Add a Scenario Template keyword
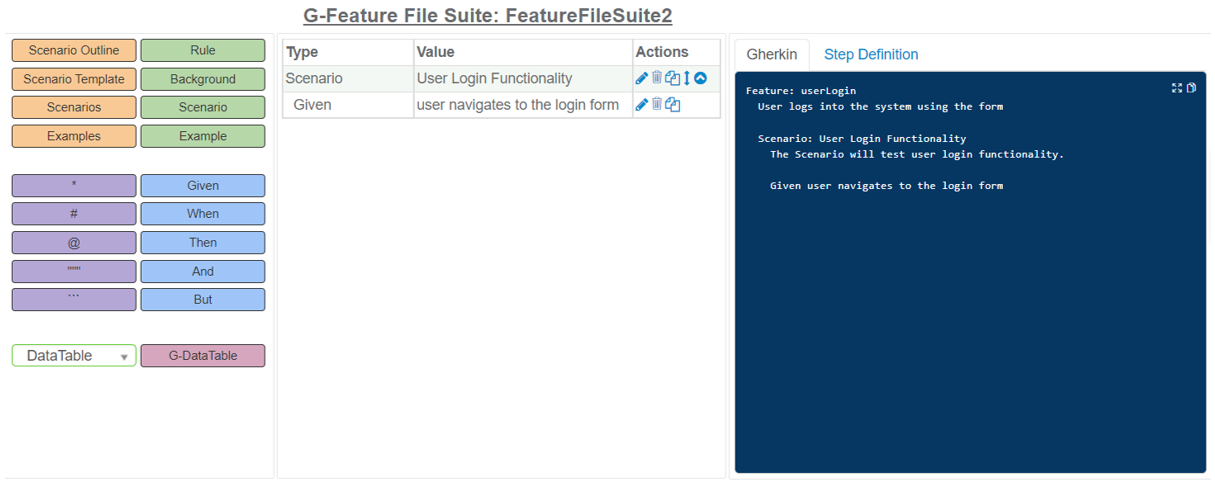Image resolution: width=1215 pixels, height=484 pixels. [x=74, y=79]
